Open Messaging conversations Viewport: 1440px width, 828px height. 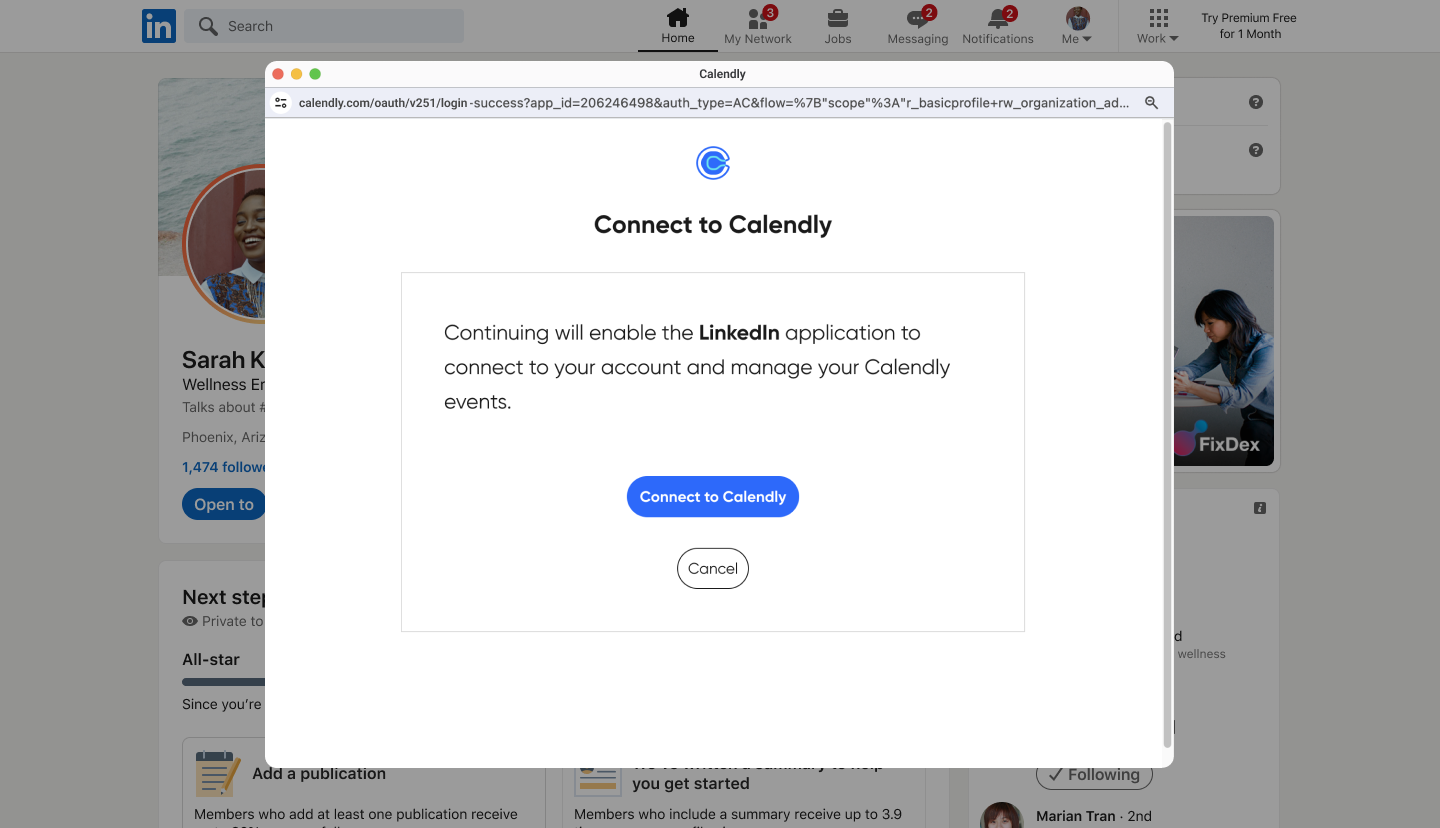(917, 24)
